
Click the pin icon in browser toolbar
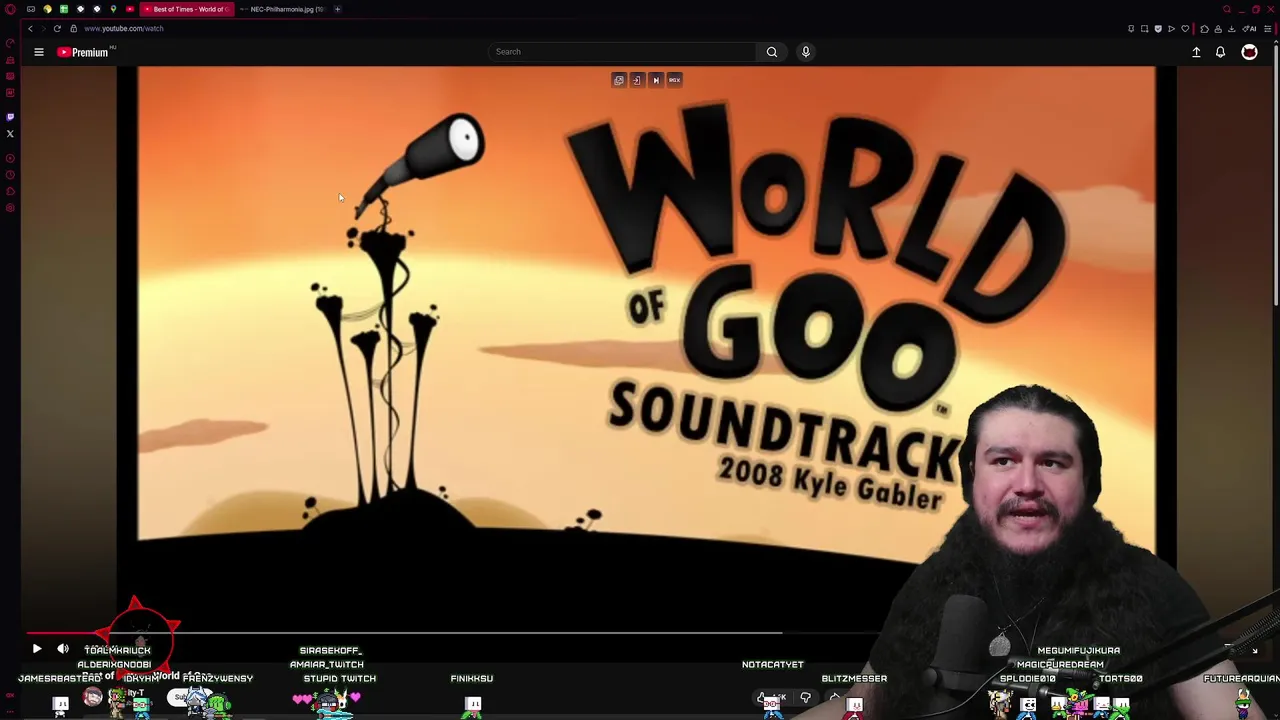pos(1131,29)
